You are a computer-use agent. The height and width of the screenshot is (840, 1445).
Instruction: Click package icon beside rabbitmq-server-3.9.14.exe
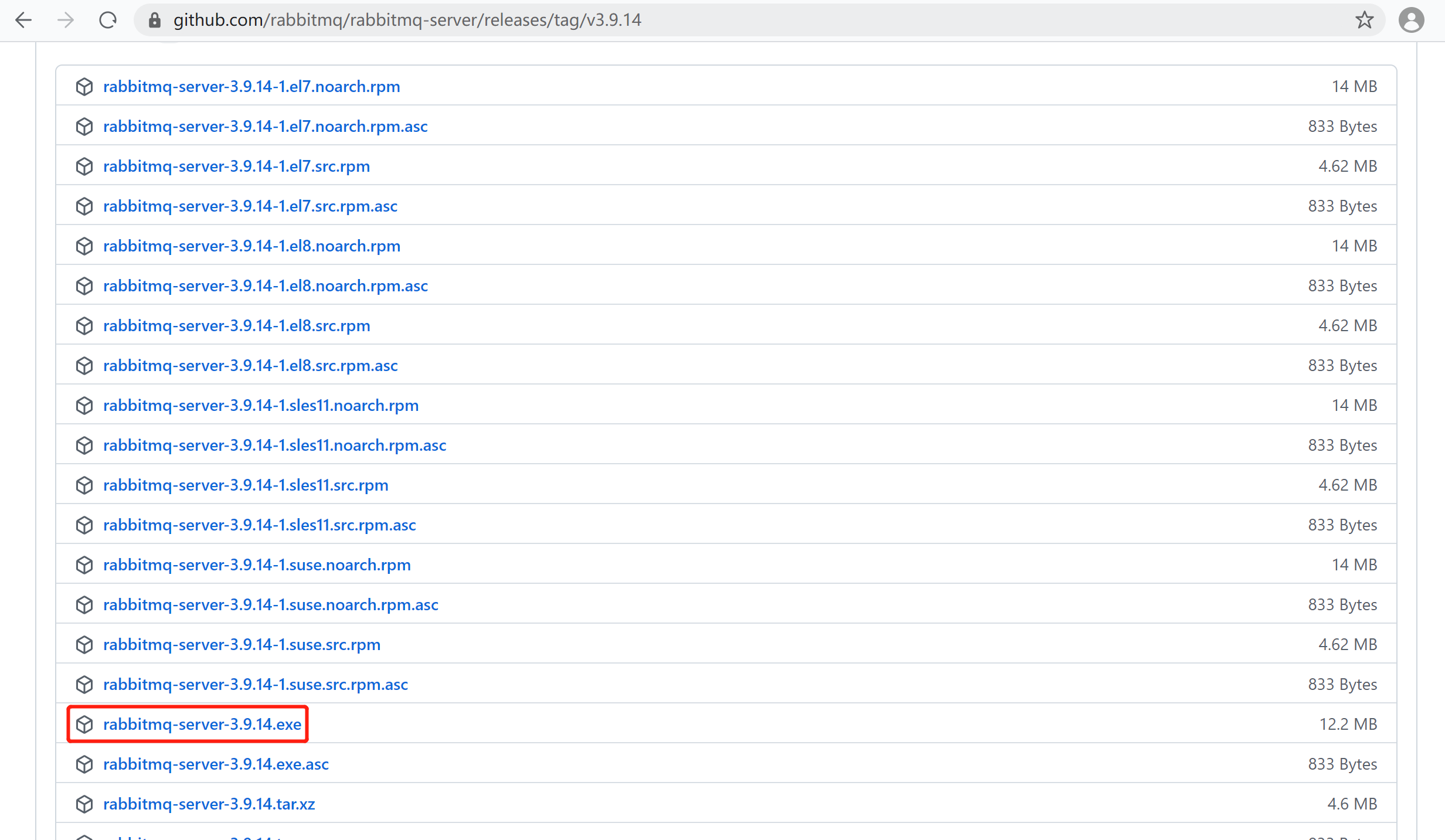tap(84, 725)
